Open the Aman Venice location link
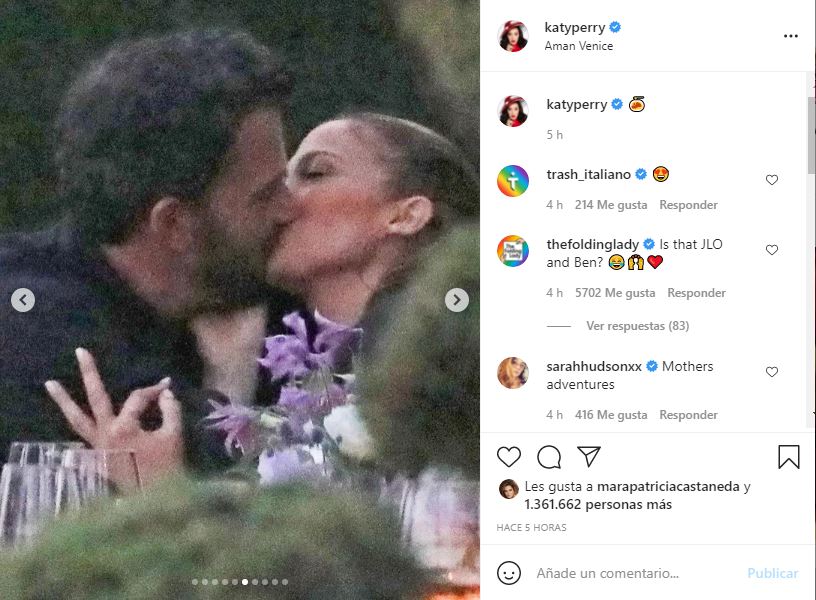 (579, 46)
